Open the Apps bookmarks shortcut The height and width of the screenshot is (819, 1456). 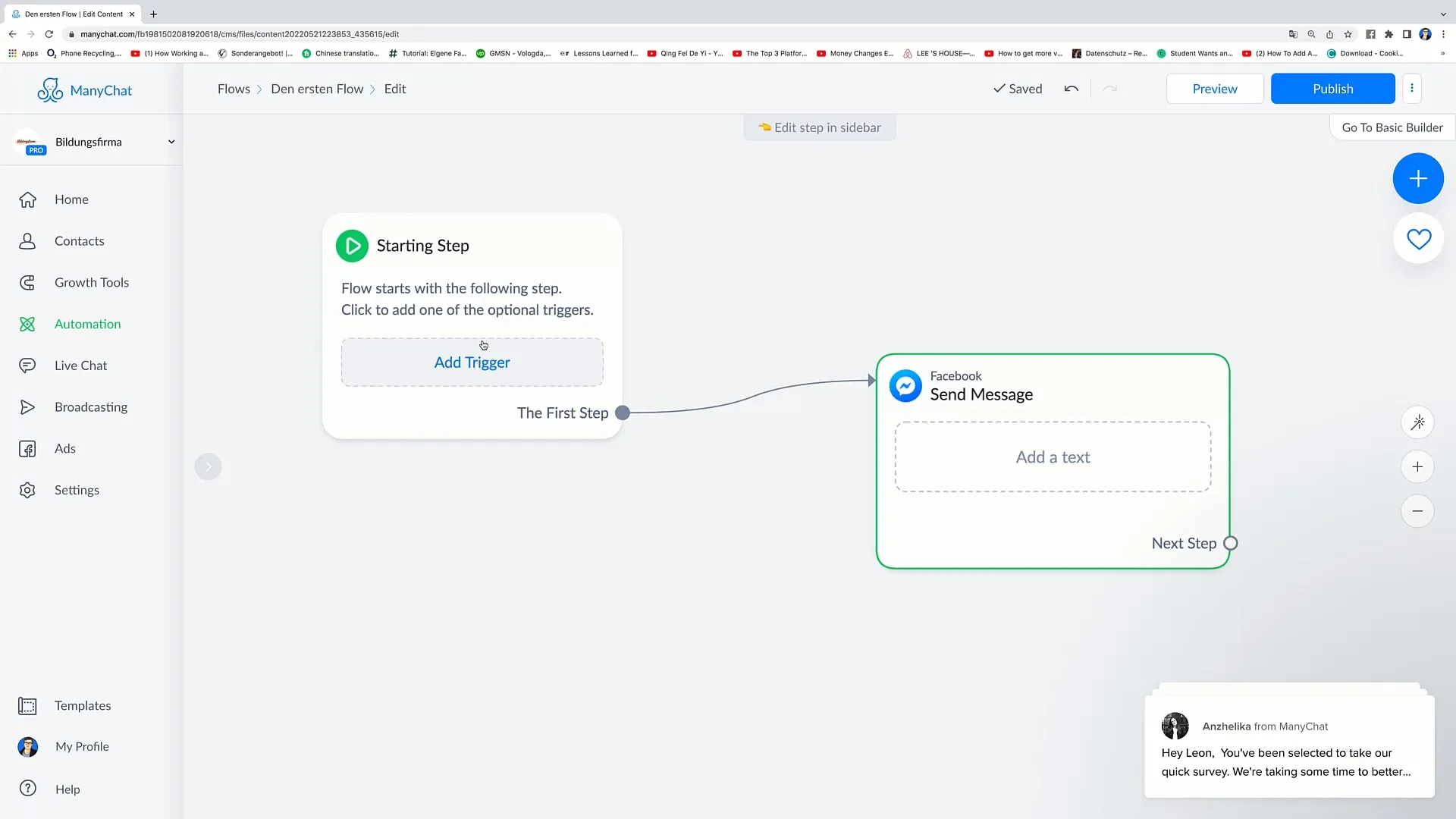coord(23,54)
